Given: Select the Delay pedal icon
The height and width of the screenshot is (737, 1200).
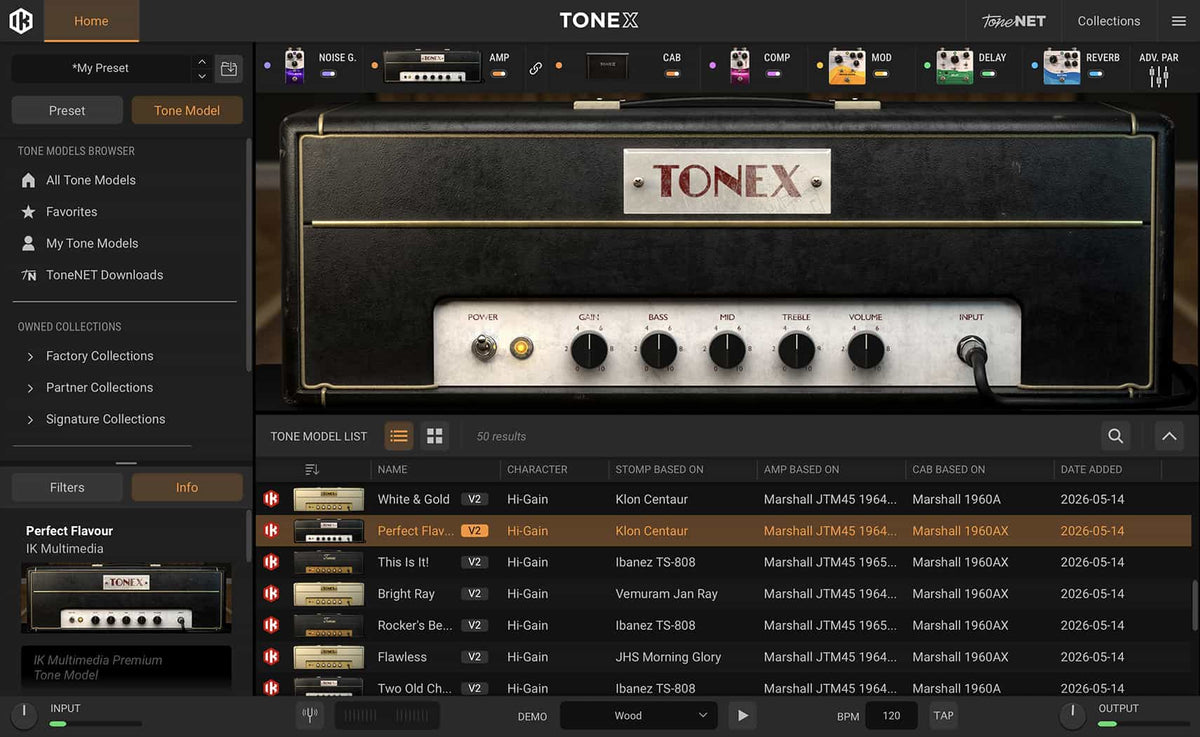Looking at the screenshot, I should pyautogui.click(x=954, y=66).
